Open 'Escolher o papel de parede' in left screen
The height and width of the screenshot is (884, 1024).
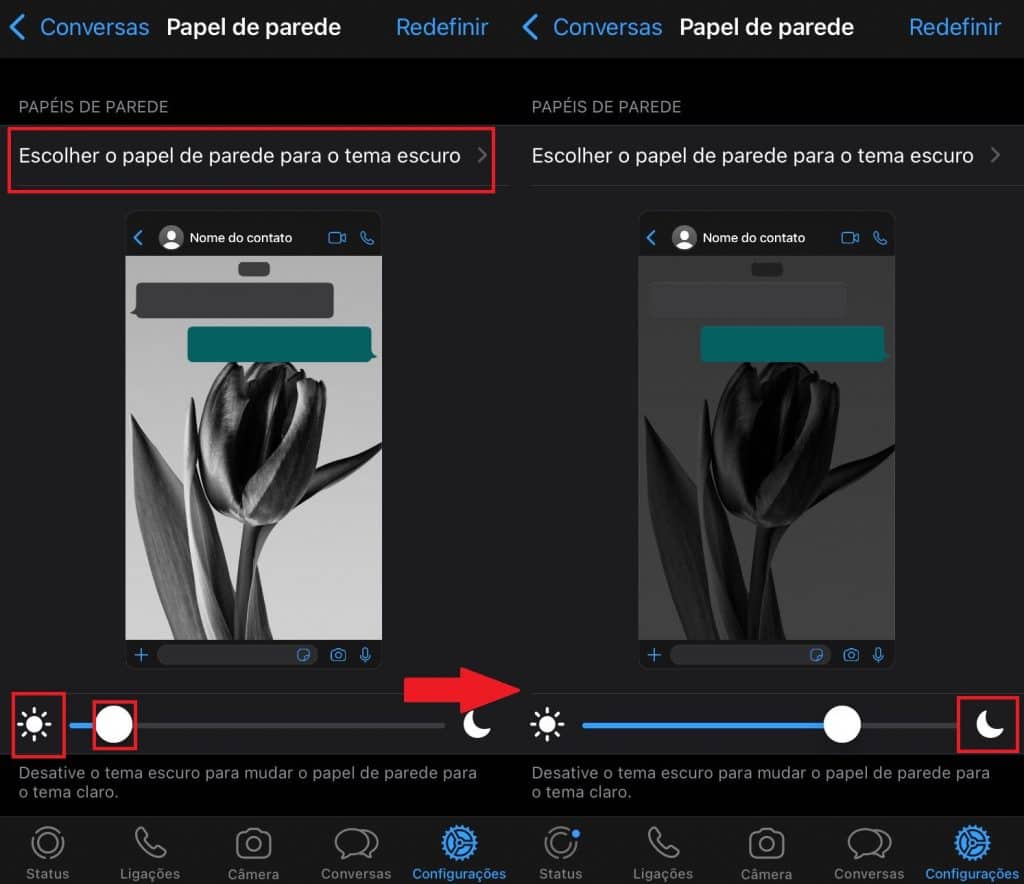[x=251, y=156]
